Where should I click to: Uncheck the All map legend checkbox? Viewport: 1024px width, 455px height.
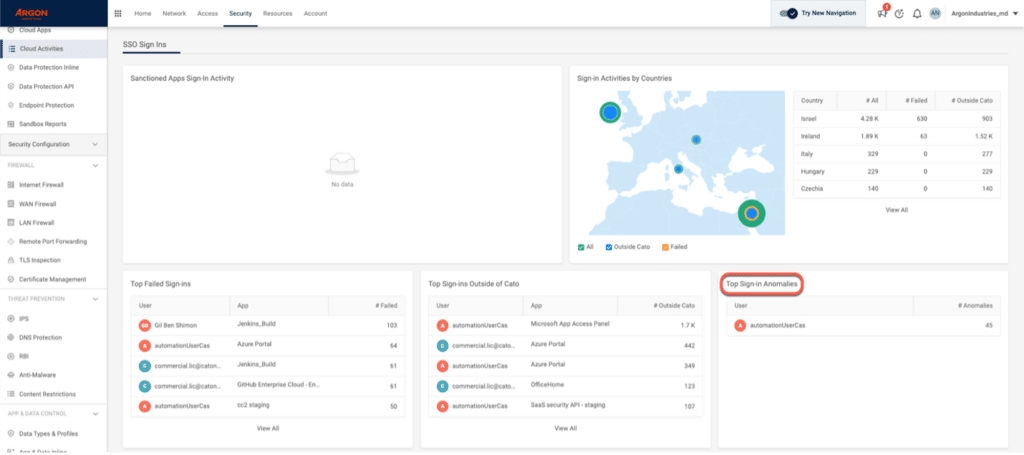point(581,247)
